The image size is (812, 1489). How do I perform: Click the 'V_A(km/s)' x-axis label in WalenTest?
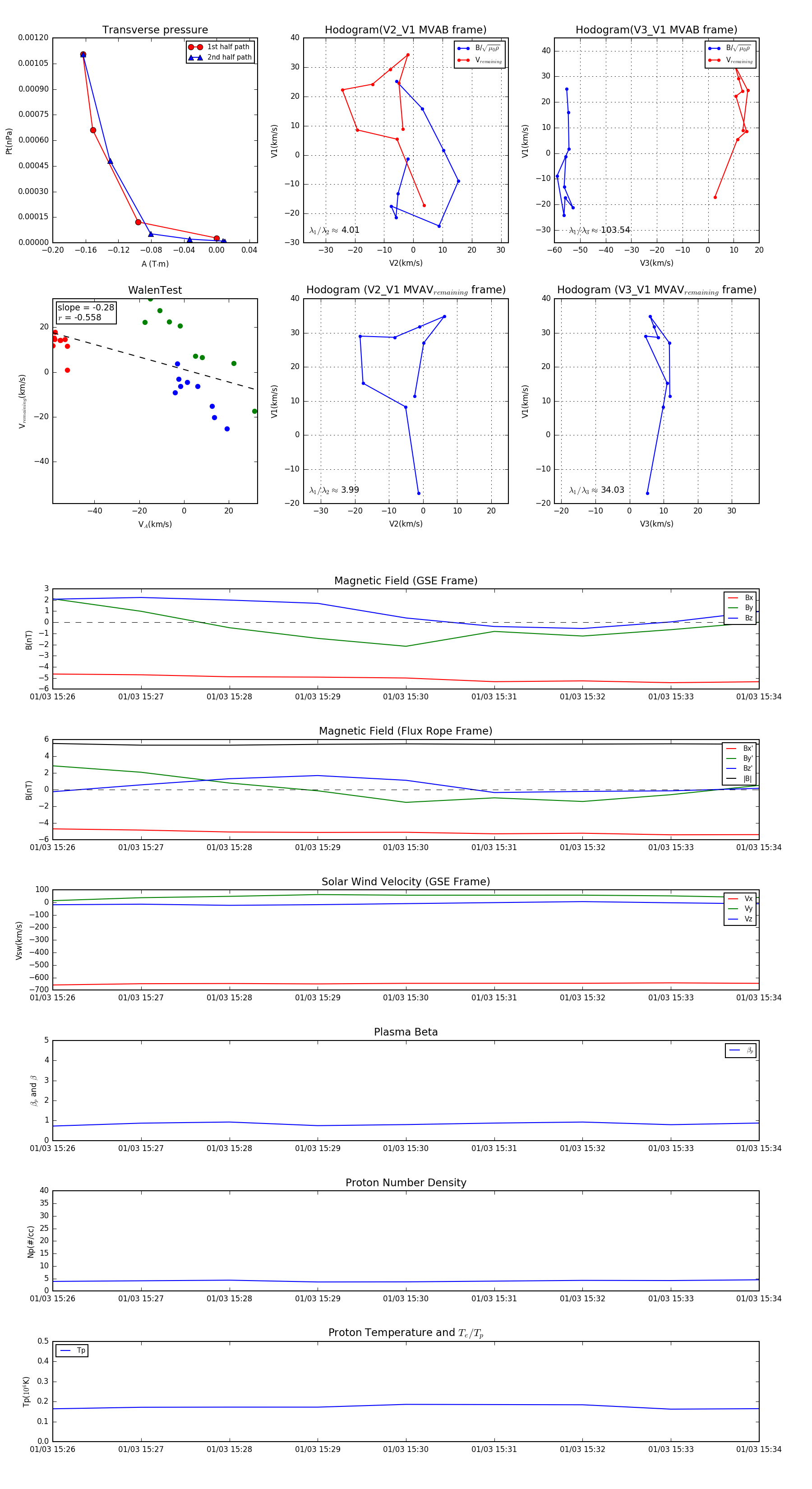pyautogui.click(x=155, y=524)
